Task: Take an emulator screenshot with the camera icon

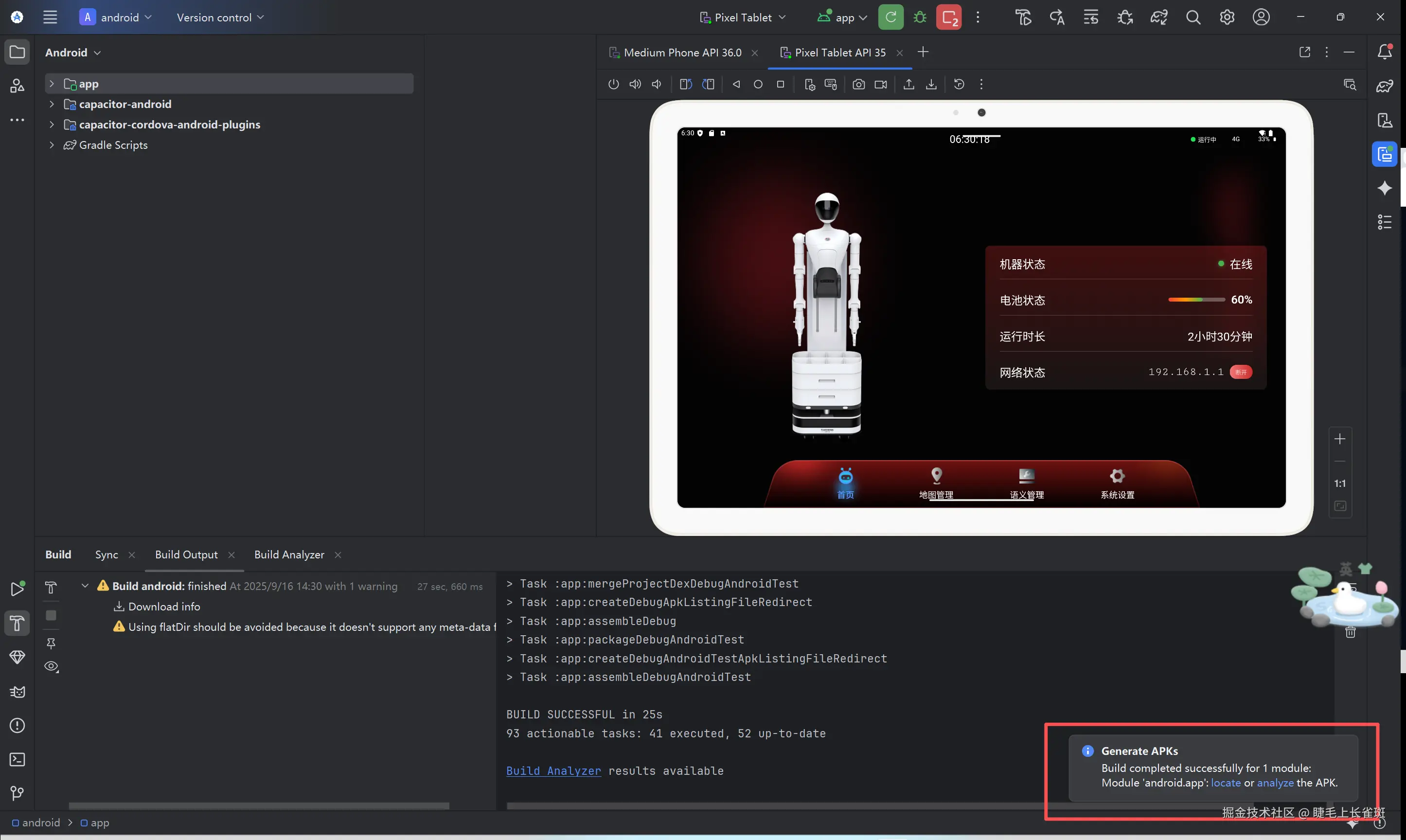Action: (858, 84)
